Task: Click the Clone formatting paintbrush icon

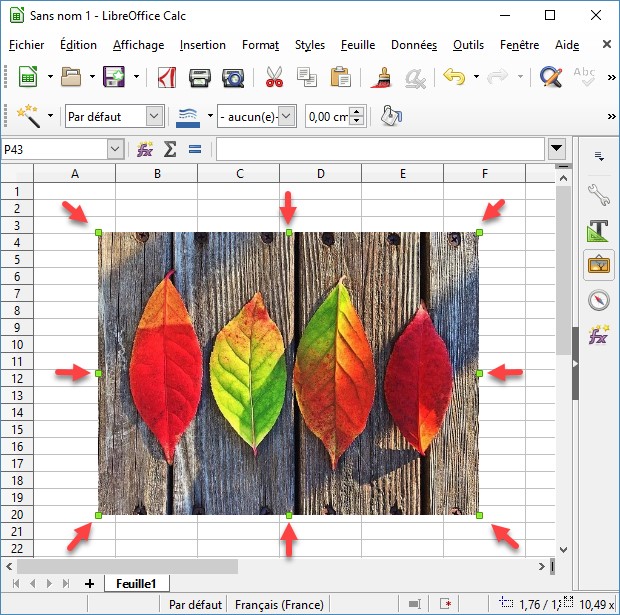Action: (380, 77)
